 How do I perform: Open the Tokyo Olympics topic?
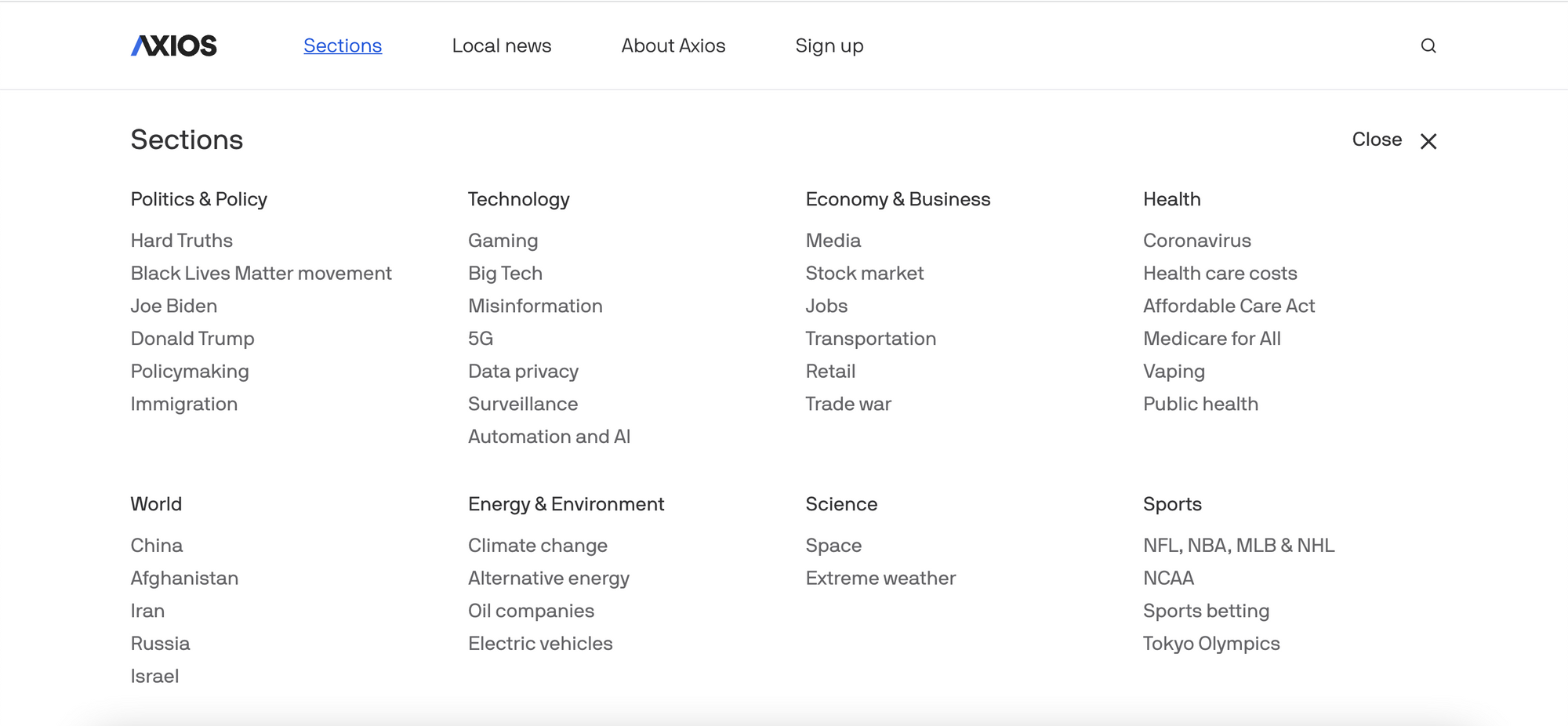(1212, 644)
